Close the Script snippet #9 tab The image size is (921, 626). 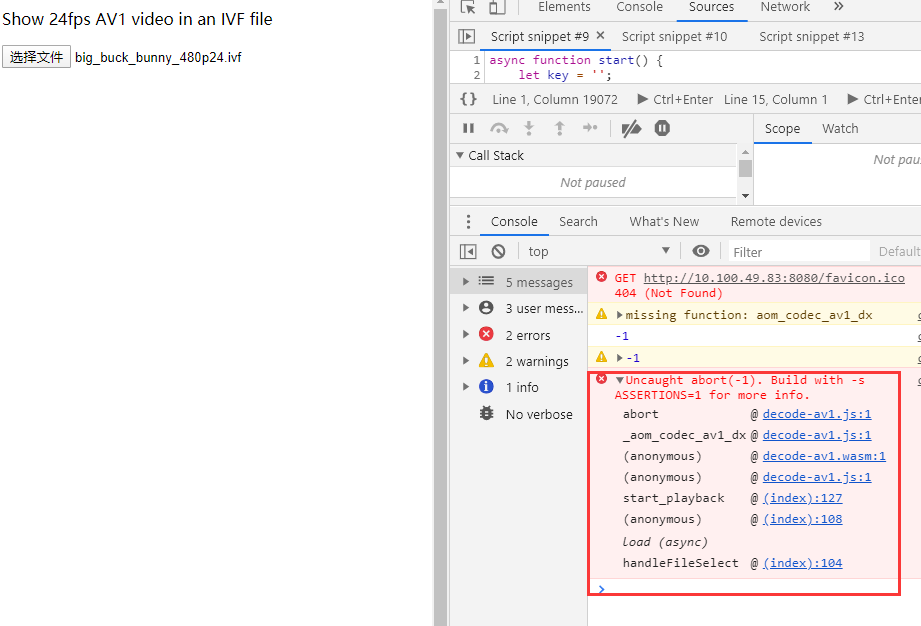(600, 36)
